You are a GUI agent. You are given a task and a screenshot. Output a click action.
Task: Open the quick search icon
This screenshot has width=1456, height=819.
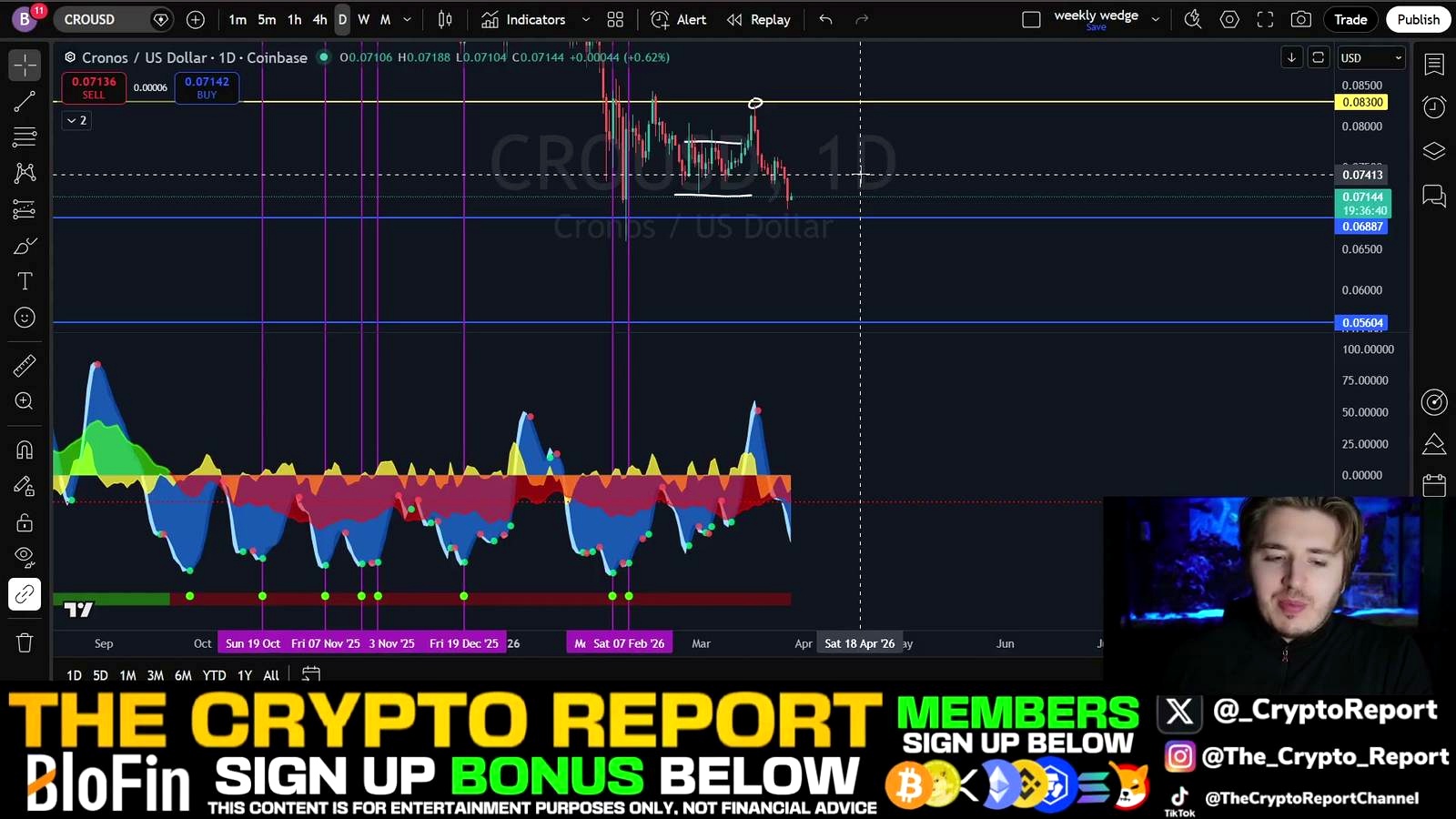point(1193,19)
